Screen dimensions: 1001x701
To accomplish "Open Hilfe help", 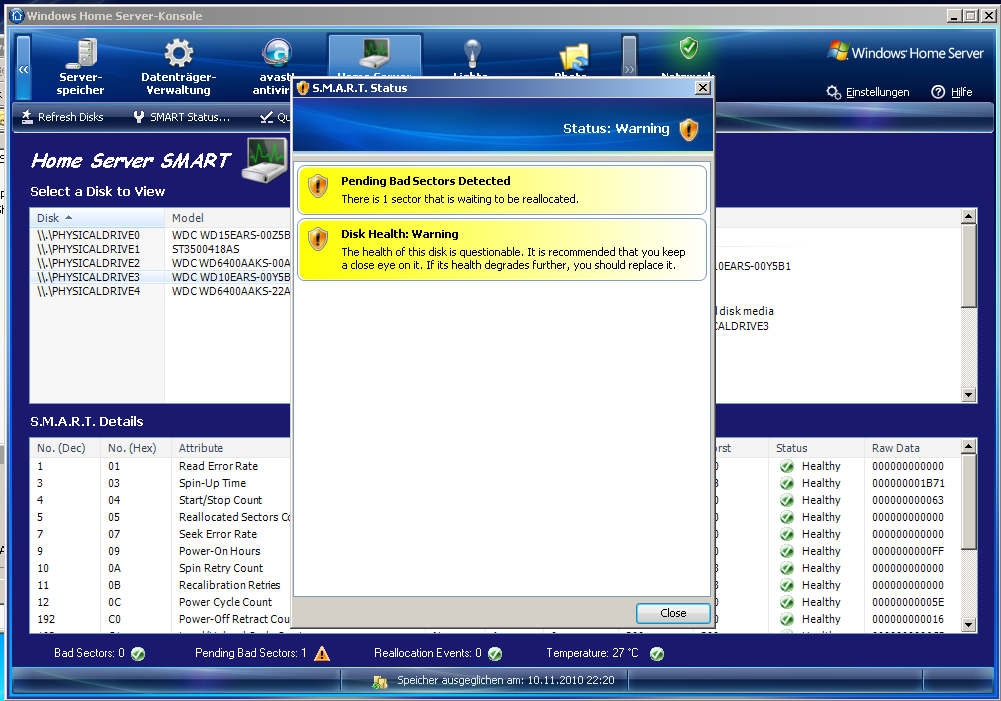I will (952, 93).
